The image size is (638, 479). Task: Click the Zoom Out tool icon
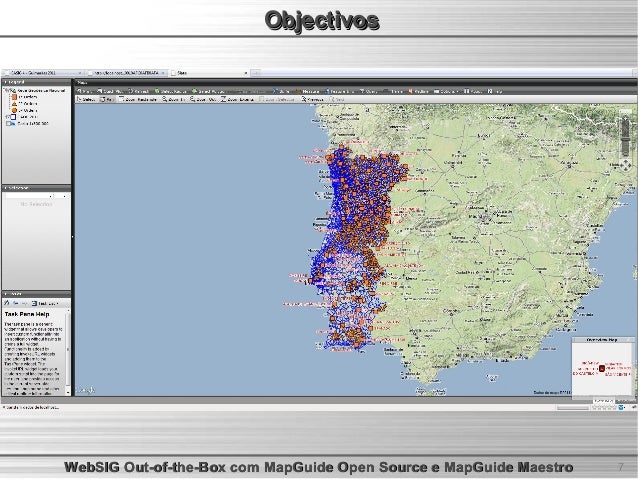pos(203,100)
